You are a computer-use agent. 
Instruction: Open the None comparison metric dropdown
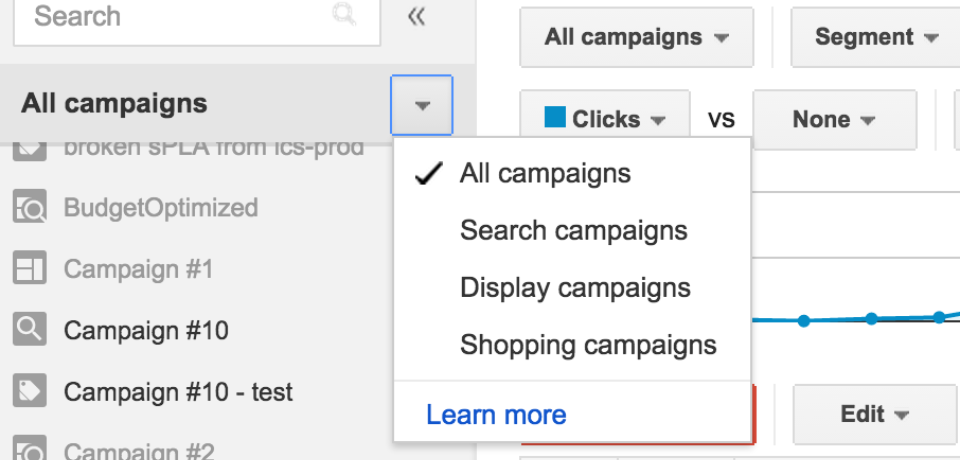click(834, 119)
